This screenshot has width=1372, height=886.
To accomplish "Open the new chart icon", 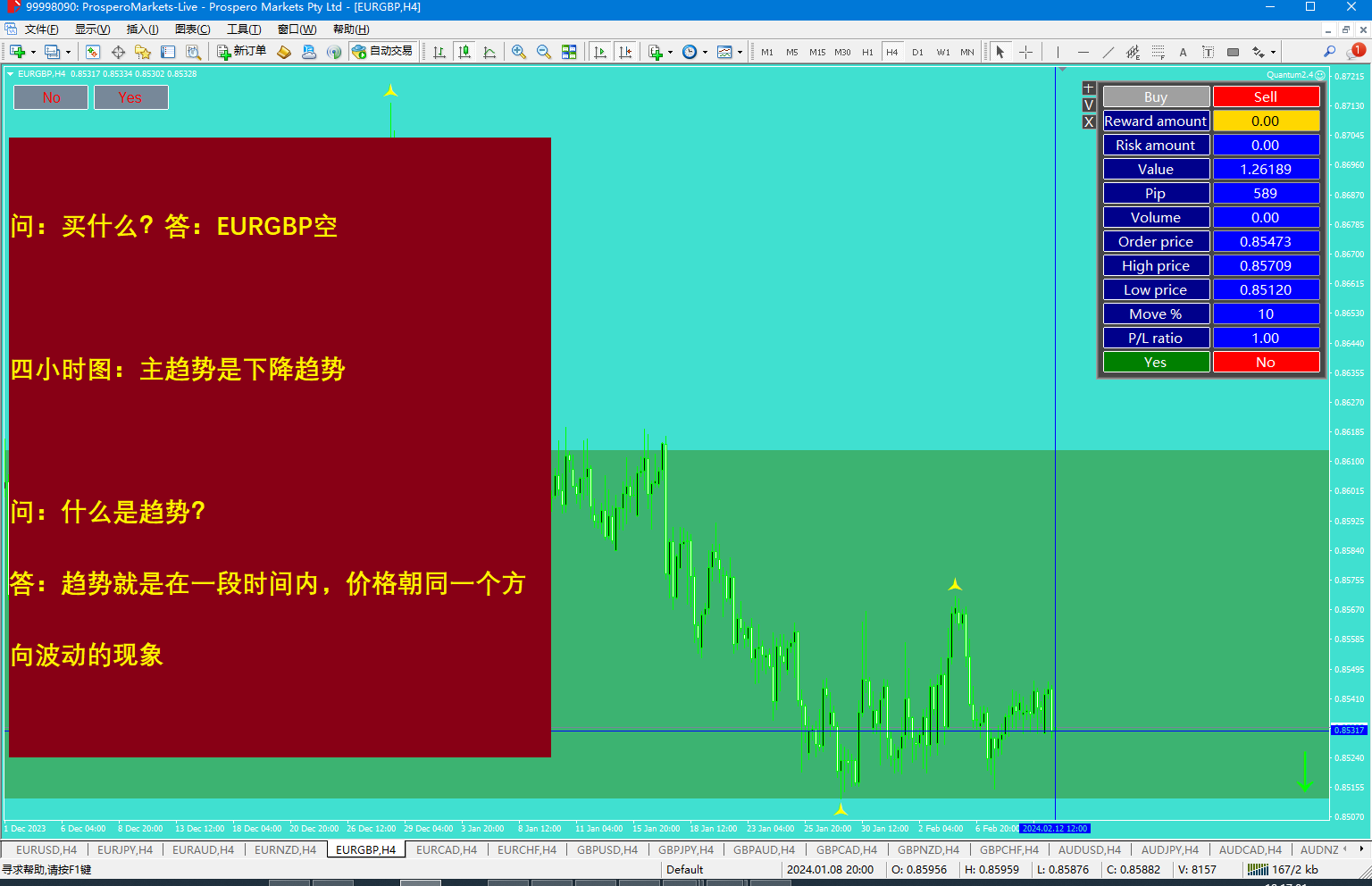I will [x=17, y=52].
